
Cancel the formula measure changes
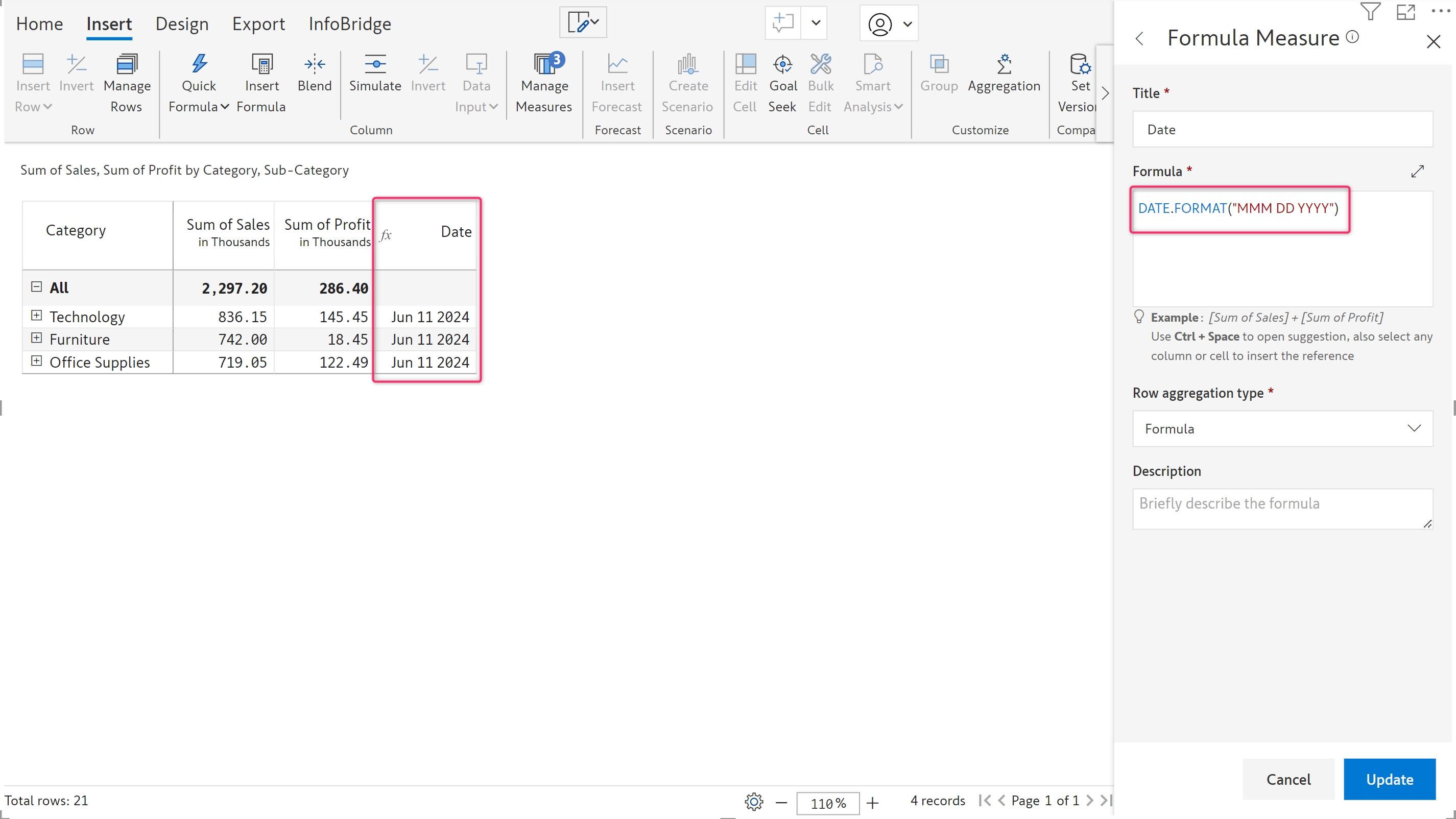[1287, 779]
